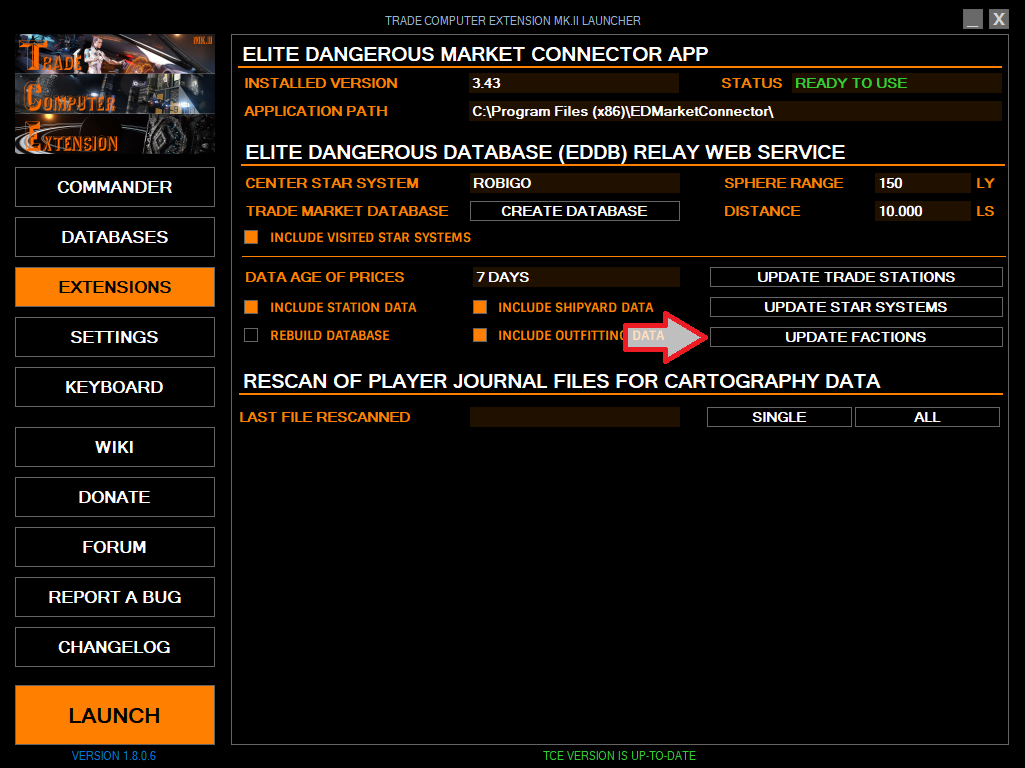
Task: Select the Installed Version field
Action: 574,83
